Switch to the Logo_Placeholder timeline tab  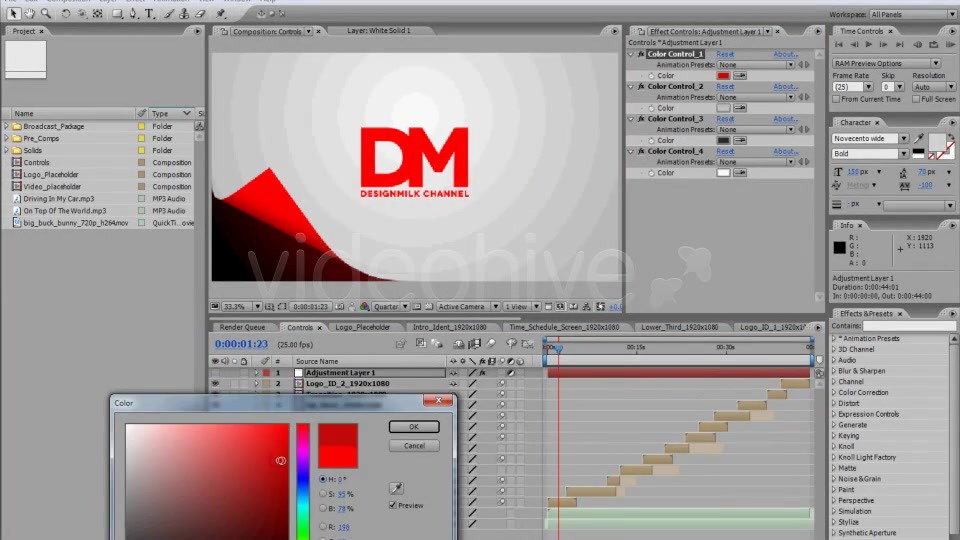click(362, 328)
